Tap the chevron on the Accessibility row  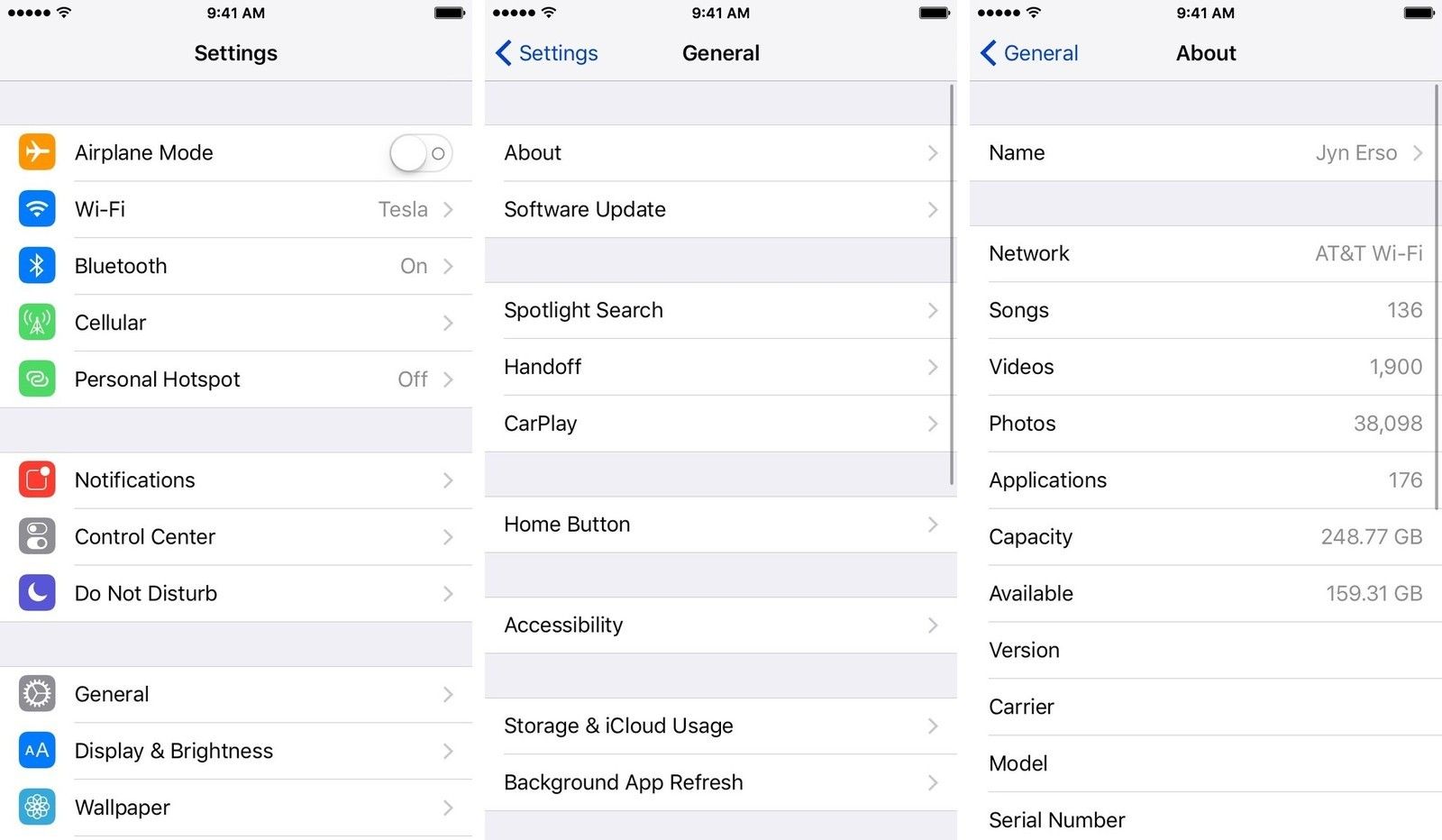click(933, 625)
